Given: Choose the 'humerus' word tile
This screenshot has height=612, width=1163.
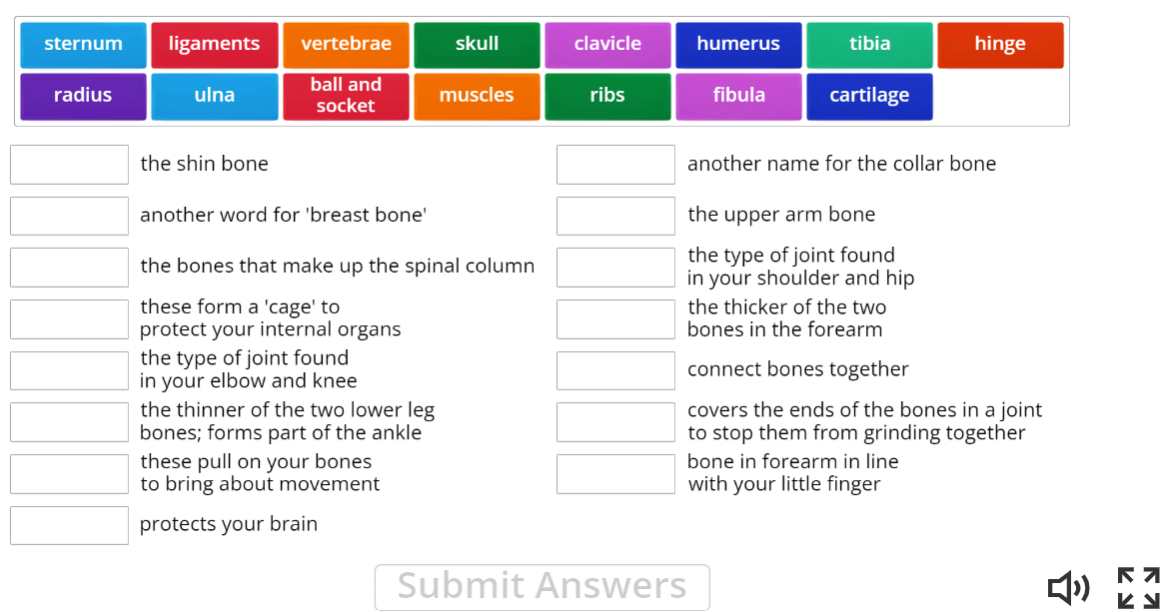Looking at the screenshot, I should [x=738, y=43].
